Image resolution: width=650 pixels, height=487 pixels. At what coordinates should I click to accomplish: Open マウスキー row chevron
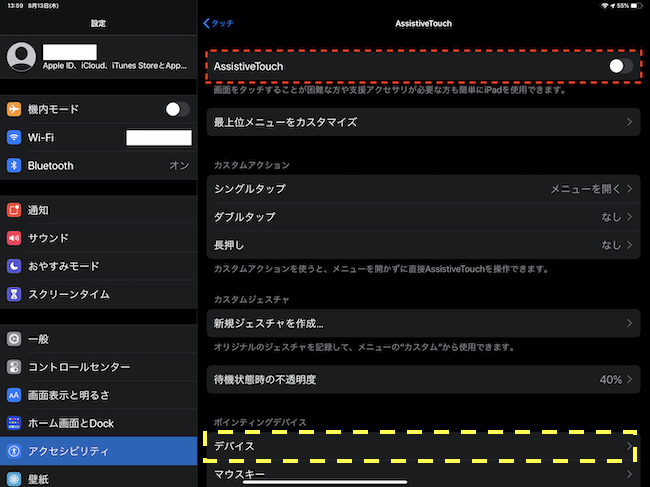click(x=629, y=474)
